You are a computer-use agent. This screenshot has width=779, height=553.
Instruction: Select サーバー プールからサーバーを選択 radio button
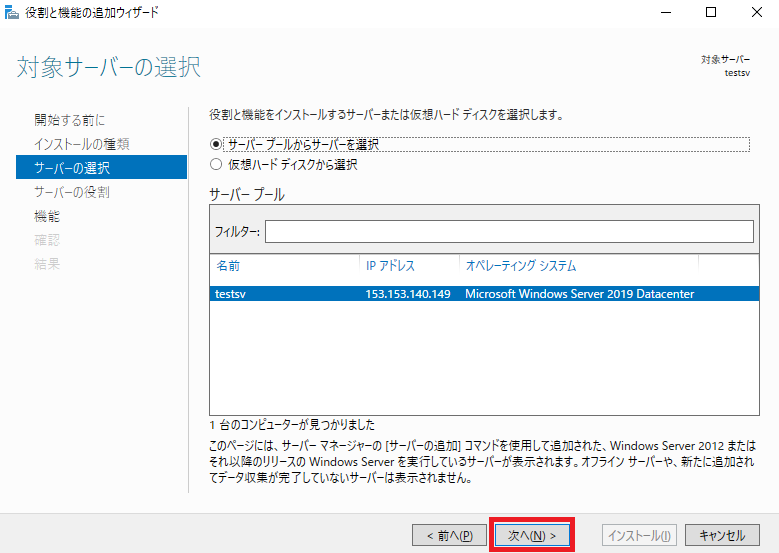[x=216, y=145]
